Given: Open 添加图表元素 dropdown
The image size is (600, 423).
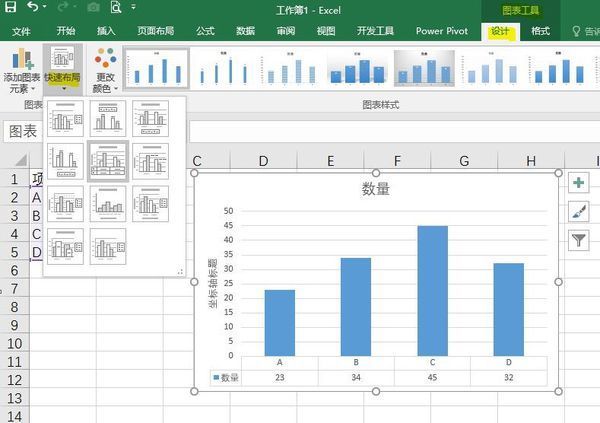Looking at the screenshot, I should tap(21, 70).
